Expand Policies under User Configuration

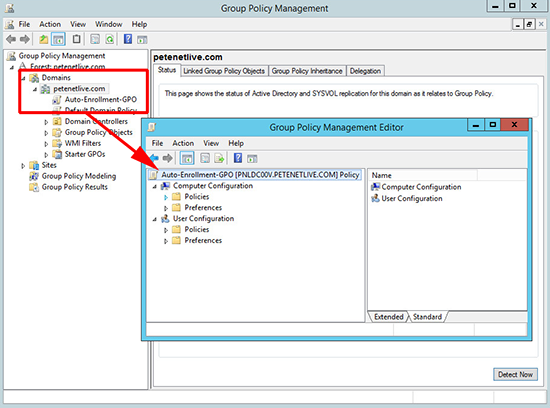pos(166,230)
